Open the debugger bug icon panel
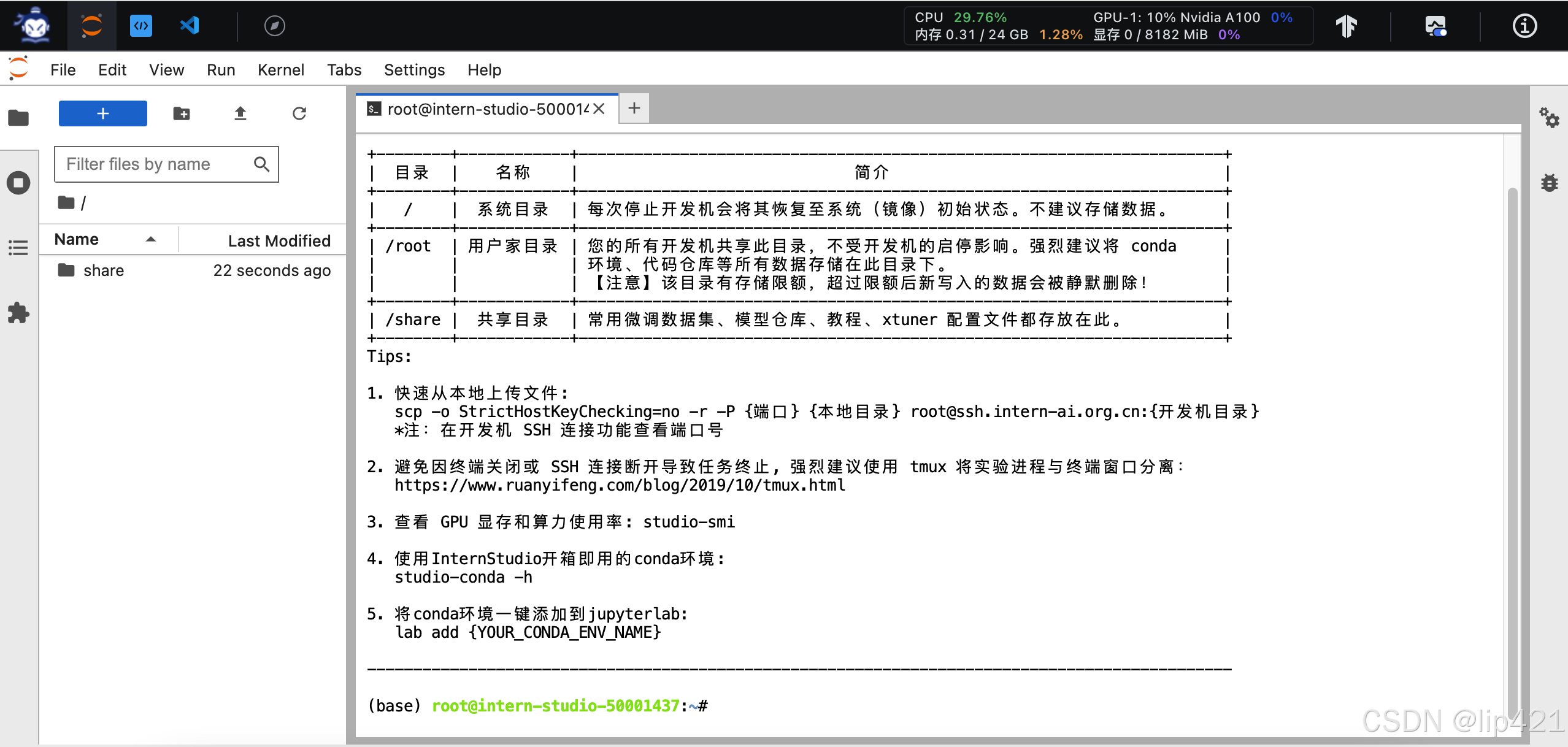Image resolution: width=1568 pixels, height=747 pixels. [1549, 183]
